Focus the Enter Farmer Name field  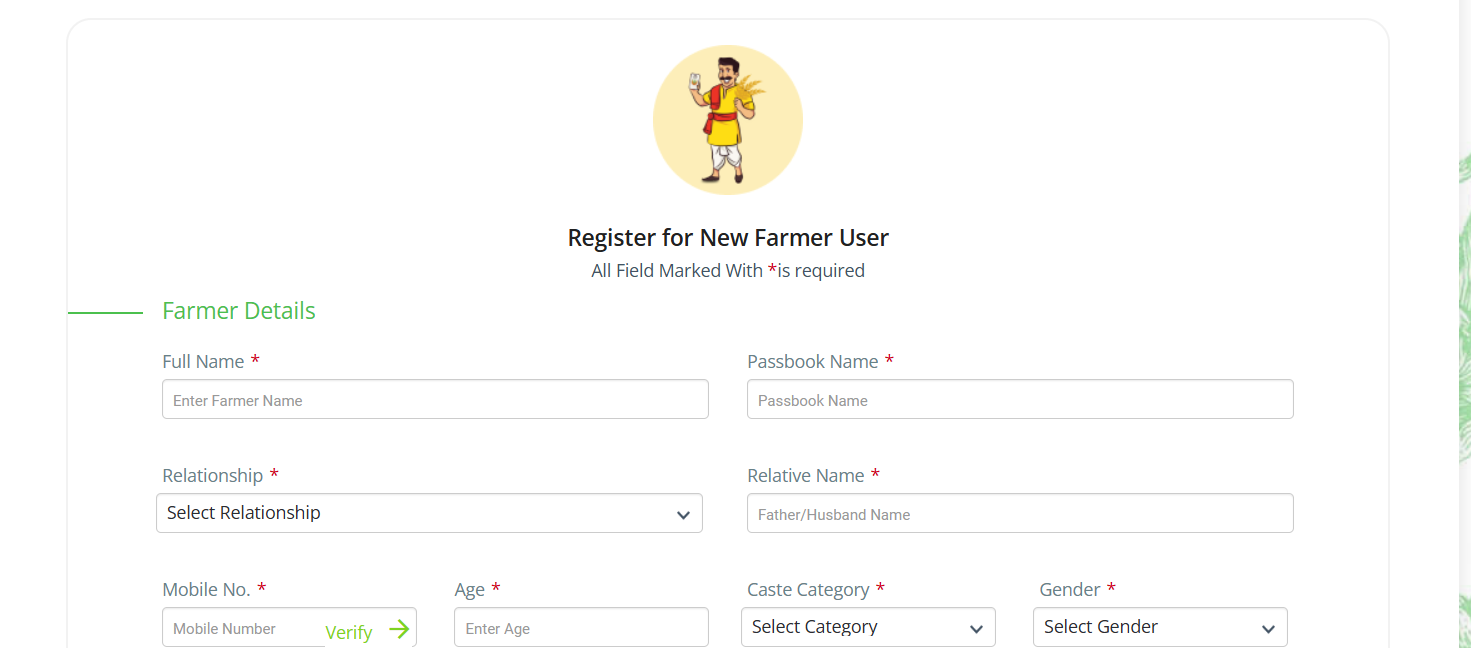(x=435, y=399)
